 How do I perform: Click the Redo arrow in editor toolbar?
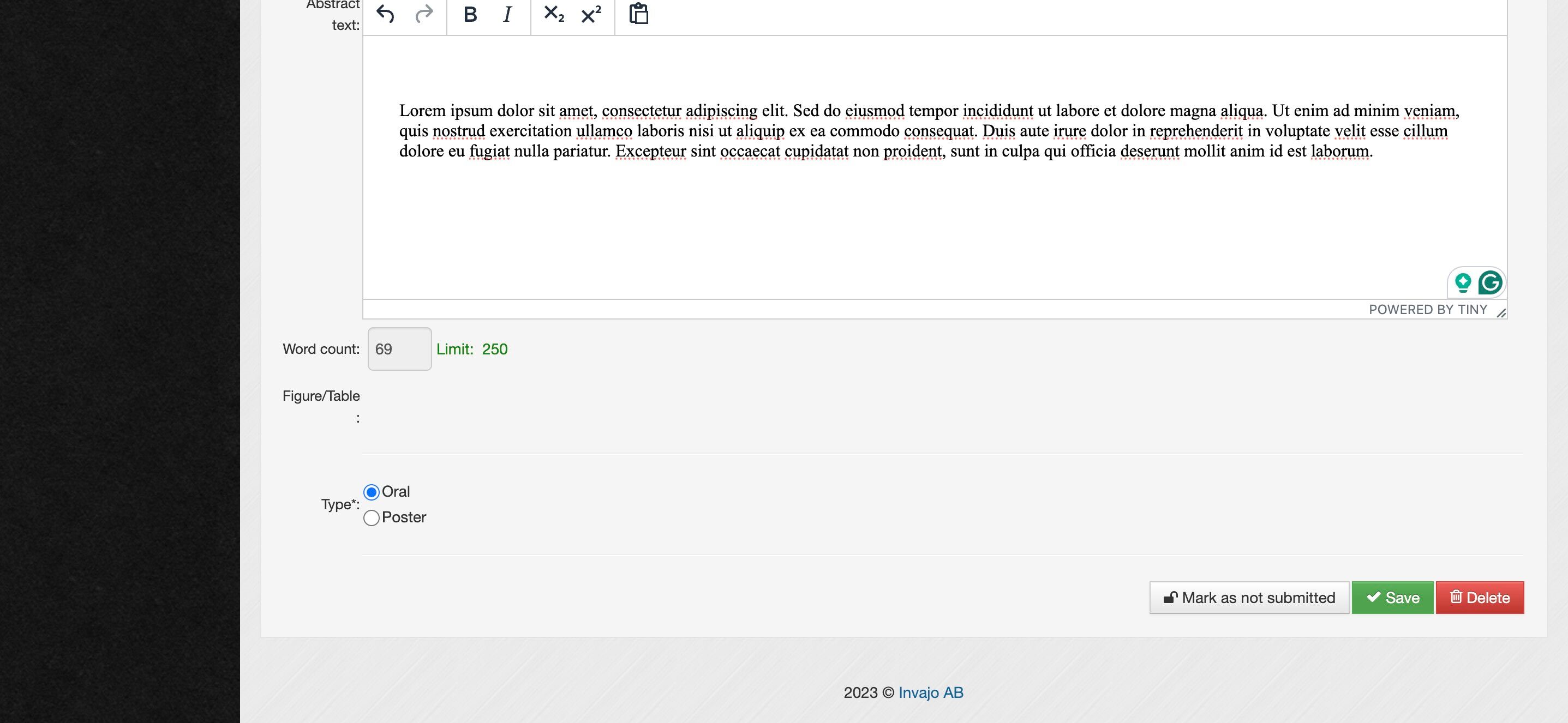(424, 14)
